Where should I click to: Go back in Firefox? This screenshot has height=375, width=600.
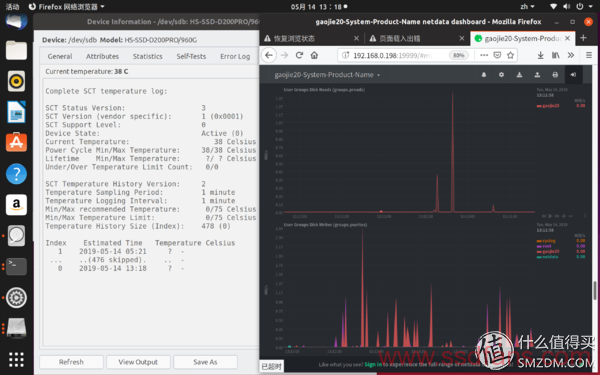269,55
